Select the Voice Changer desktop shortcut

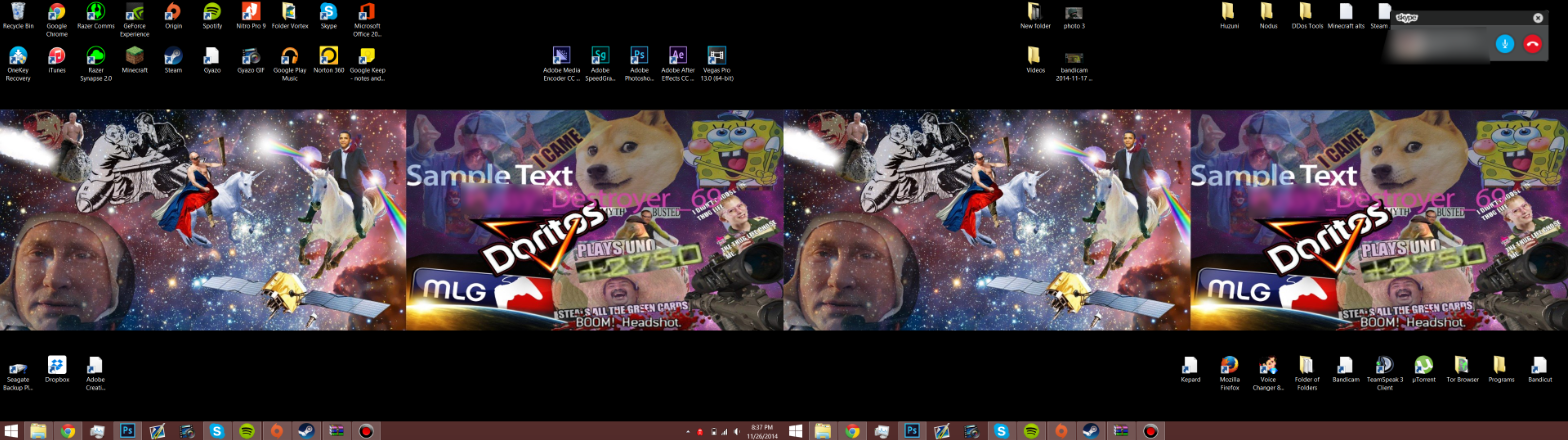point(1268,372)
